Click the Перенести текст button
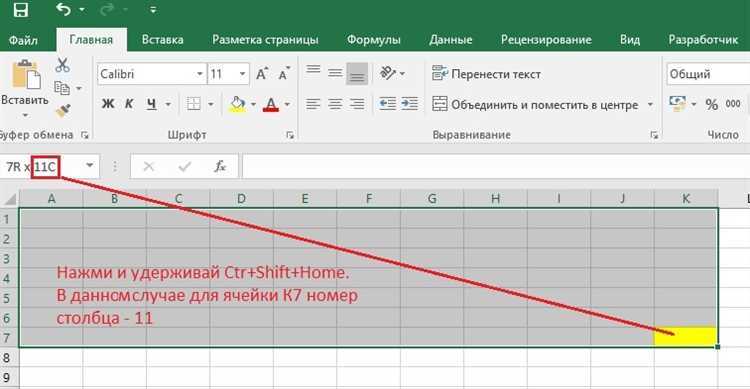The image size is (750, 389). pyautogui.click(x=486, y=74)
